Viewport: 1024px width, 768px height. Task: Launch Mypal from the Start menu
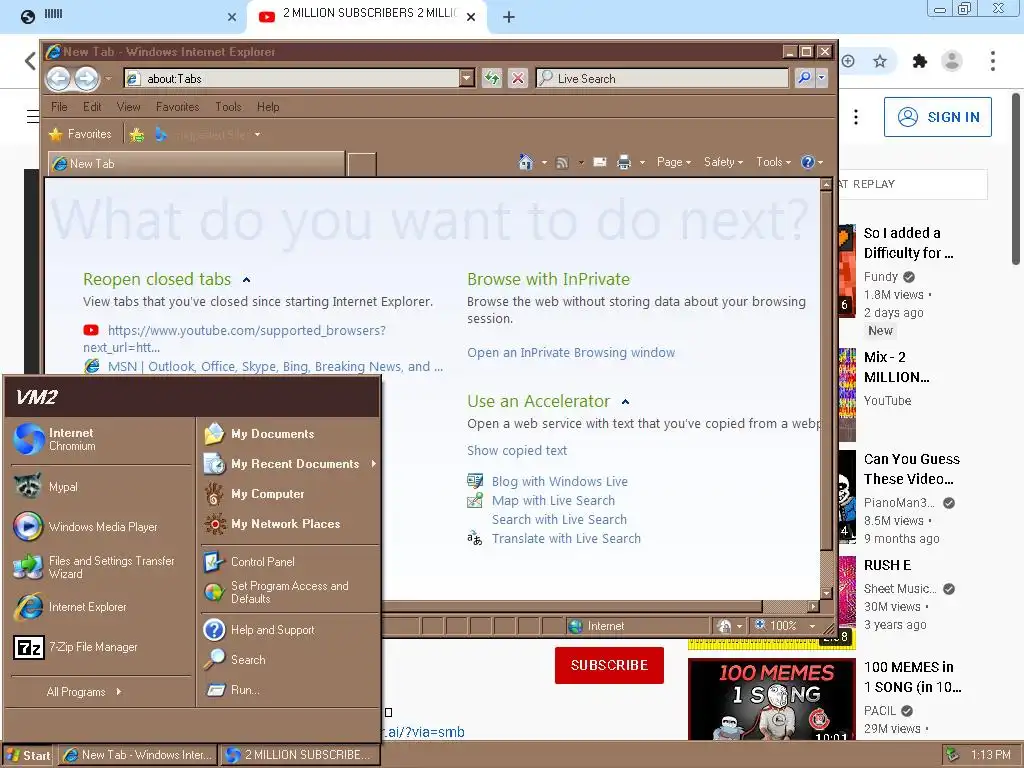pos(101,487)
